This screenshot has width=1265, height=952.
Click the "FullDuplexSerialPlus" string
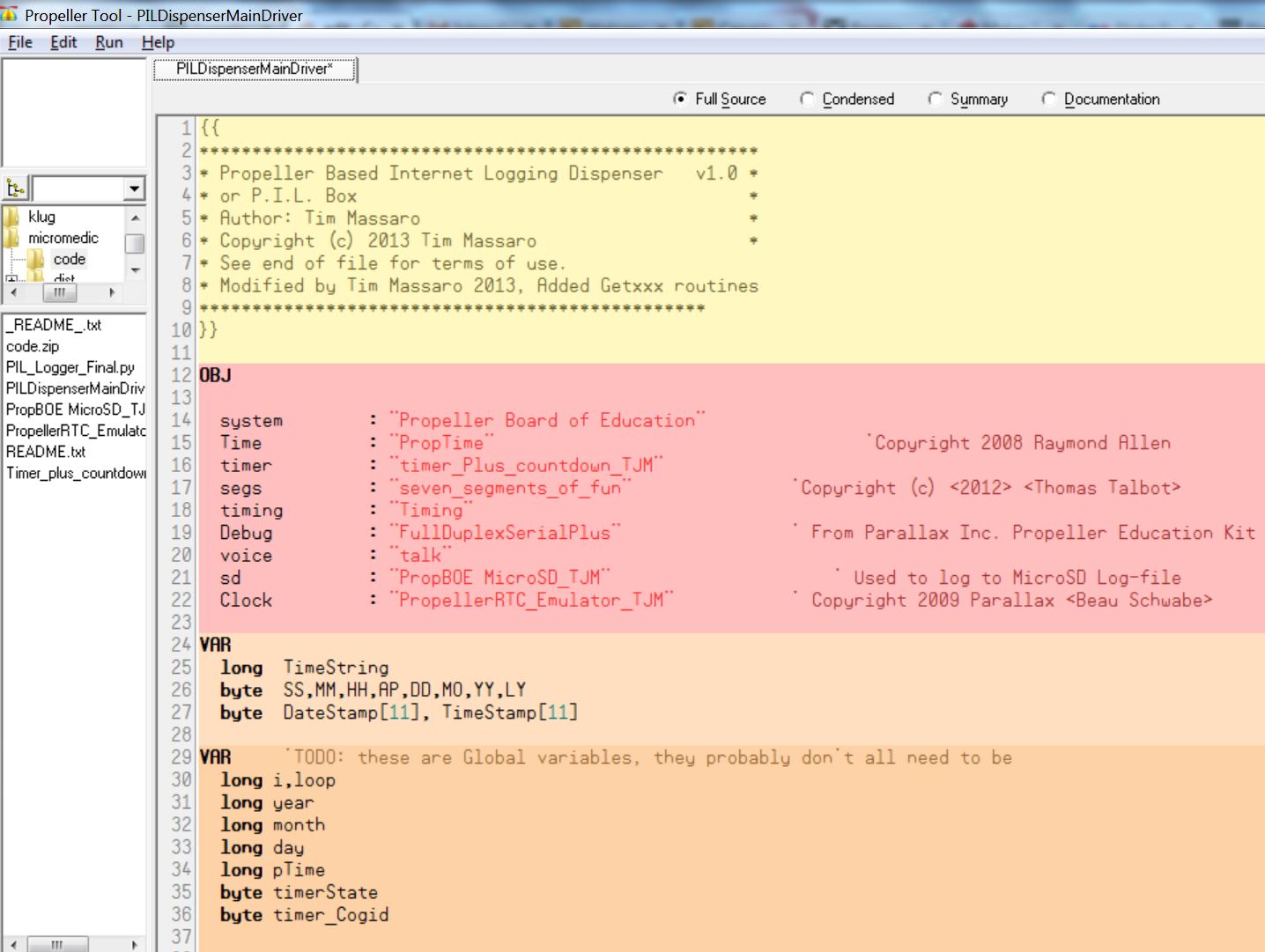tap(506, 532)
